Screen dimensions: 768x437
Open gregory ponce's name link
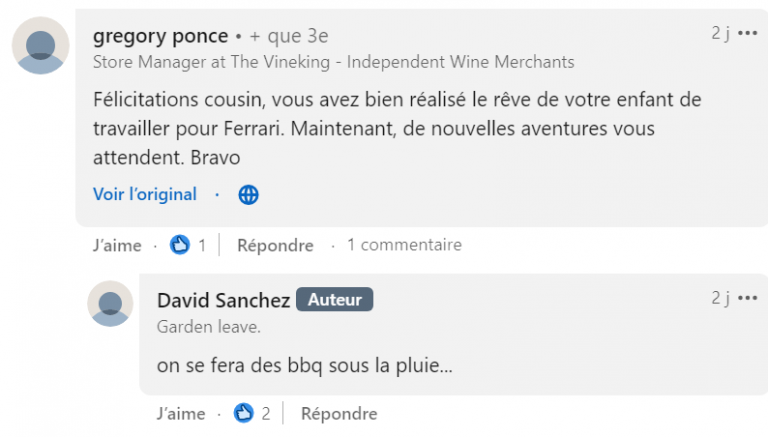tap(160, 36)
